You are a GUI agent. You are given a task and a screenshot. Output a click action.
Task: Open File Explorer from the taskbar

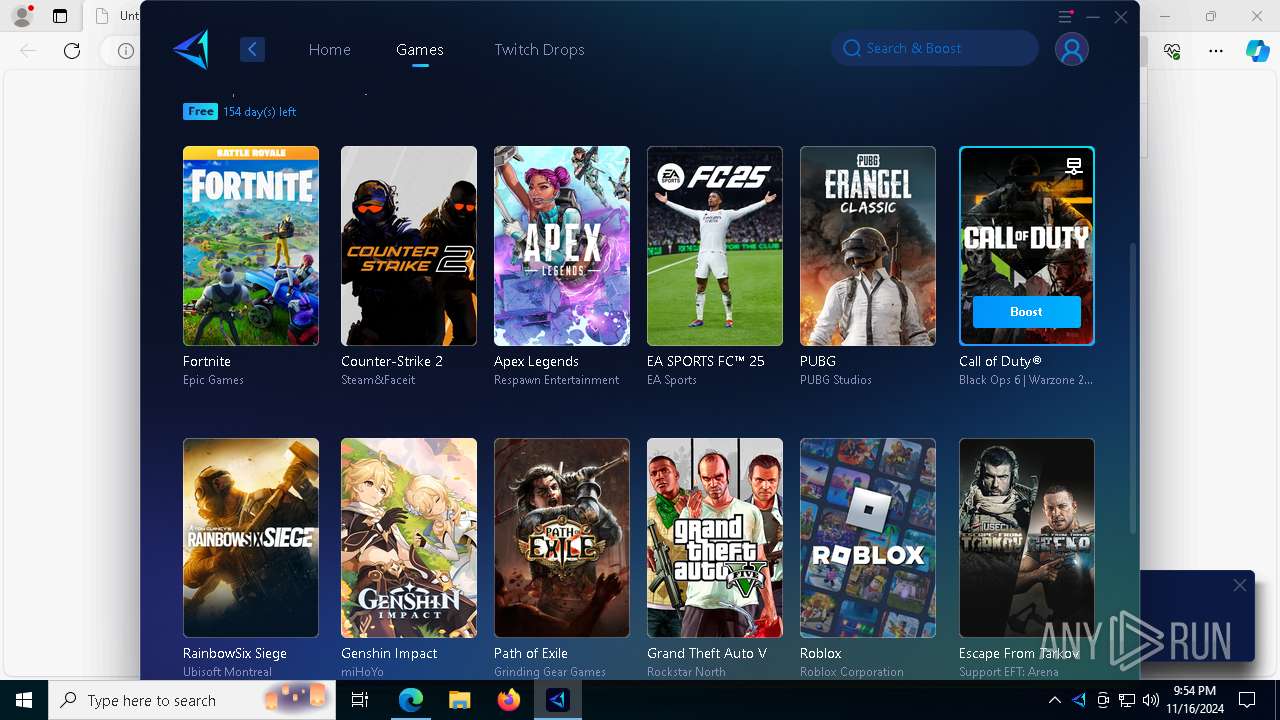pyautogui.click(x=459, y=700)
